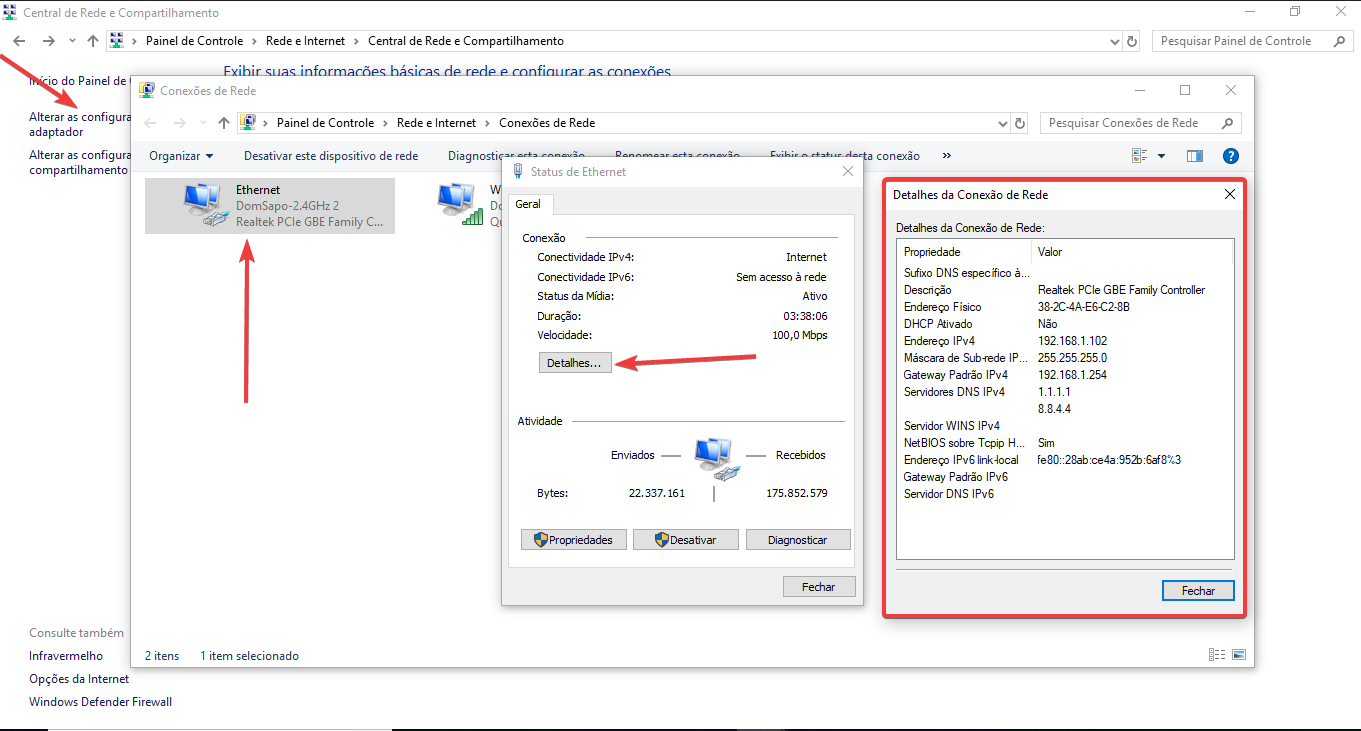Select the NetBIOS sobre Tcpip row

1065,443
